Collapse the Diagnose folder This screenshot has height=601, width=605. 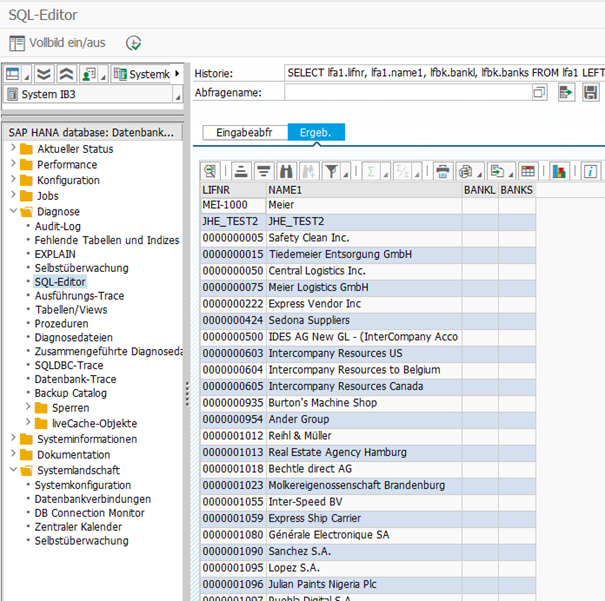14,212
